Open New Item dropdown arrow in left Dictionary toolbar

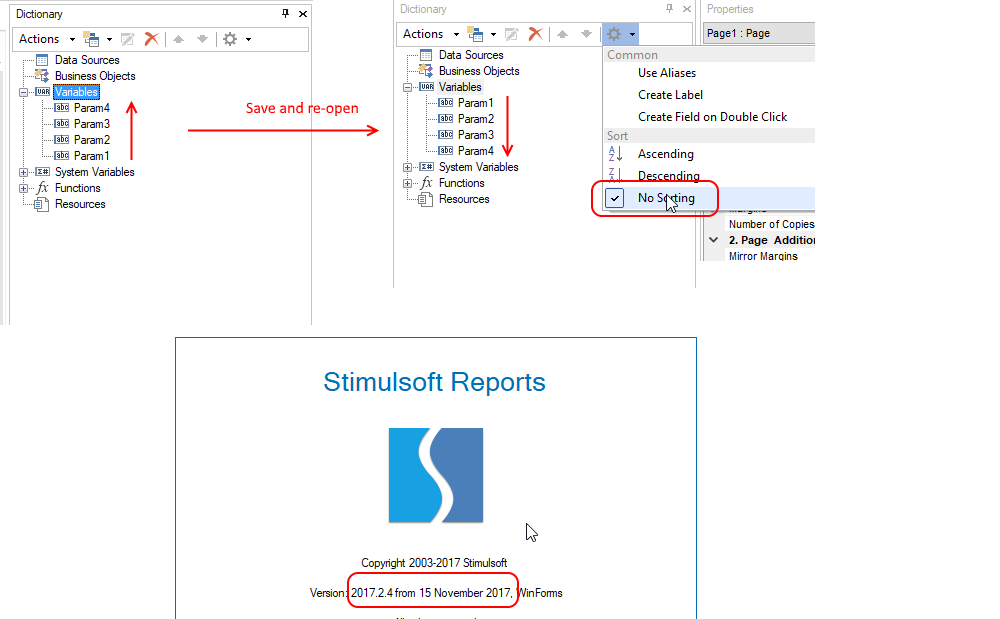pos(109,40)
